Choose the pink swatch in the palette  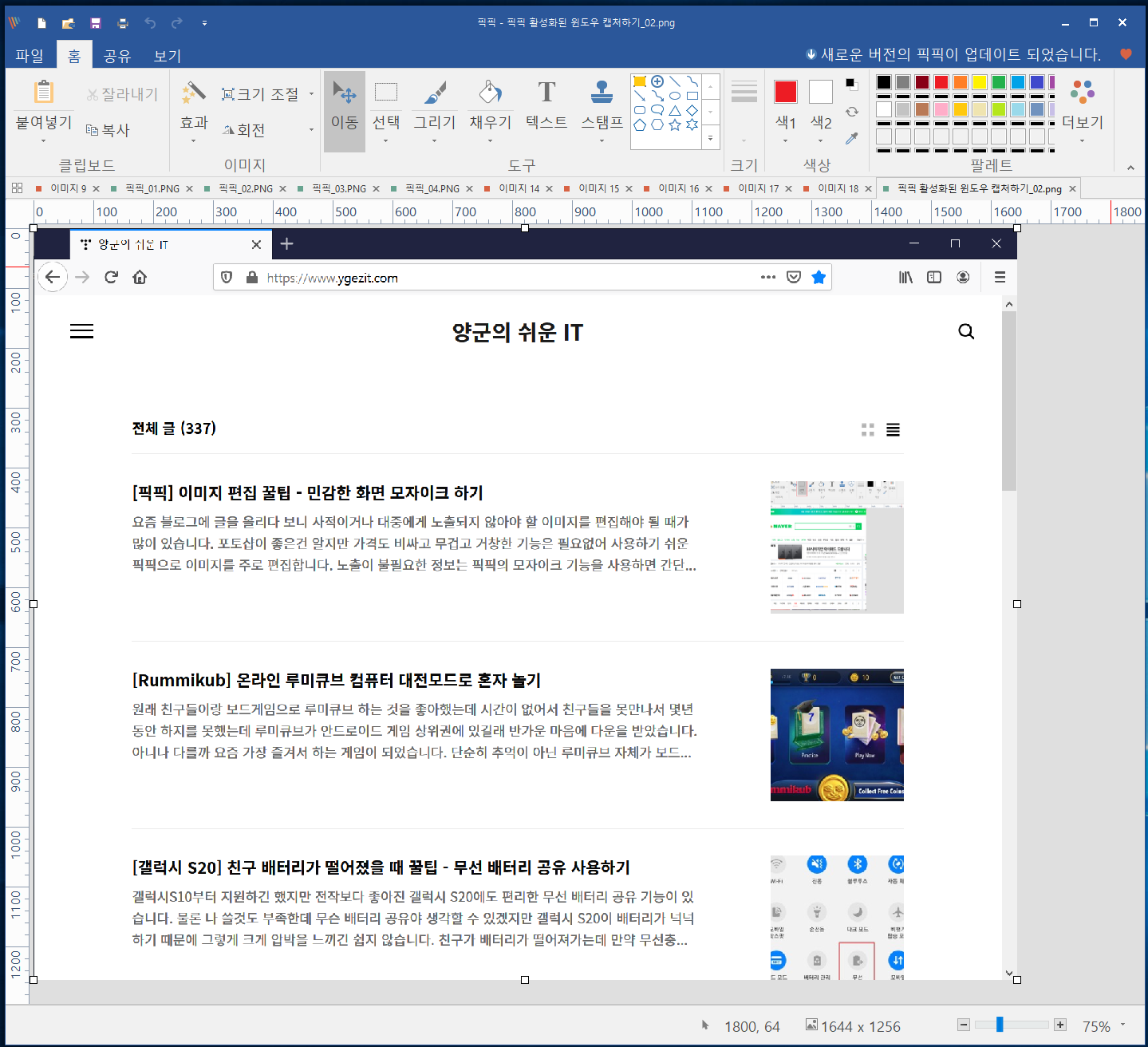941,109
